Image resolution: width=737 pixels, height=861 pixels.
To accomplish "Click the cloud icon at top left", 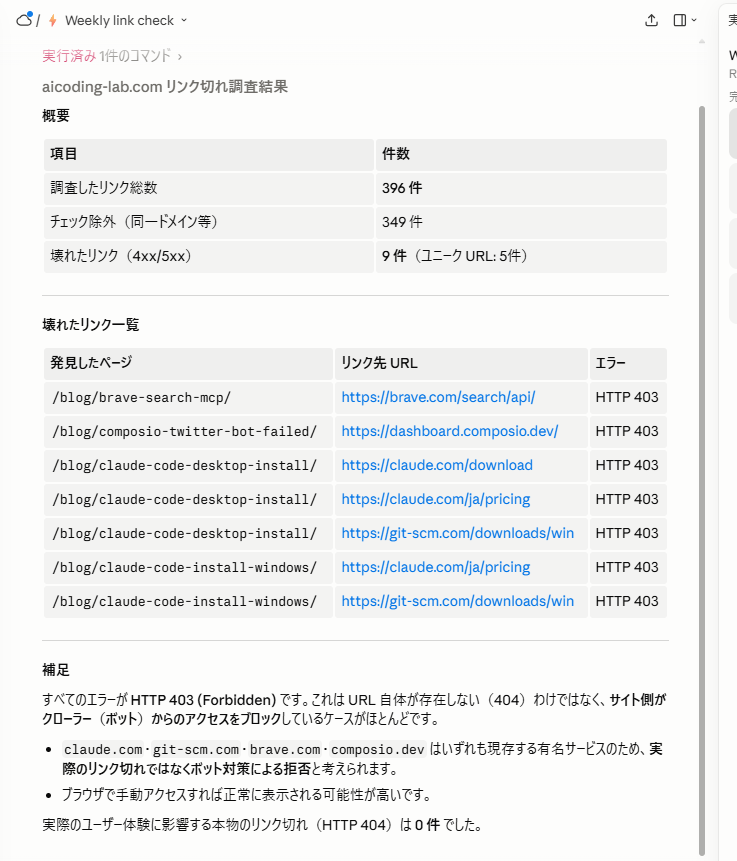I will 24,20.
